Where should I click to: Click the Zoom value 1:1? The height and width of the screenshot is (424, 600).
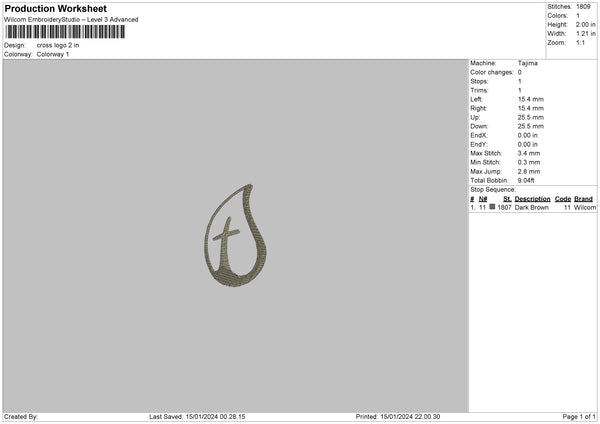[580, 42]
